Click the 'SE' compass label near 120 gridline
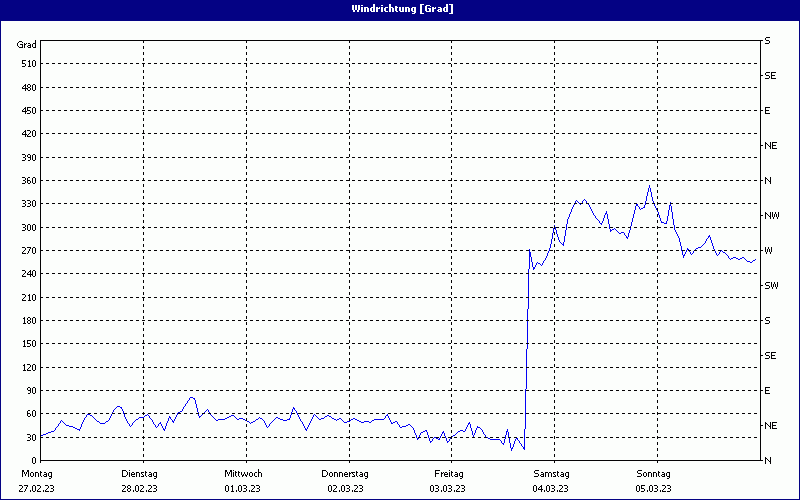This screenshot has width=800, height=500. (x=770, y=356)
